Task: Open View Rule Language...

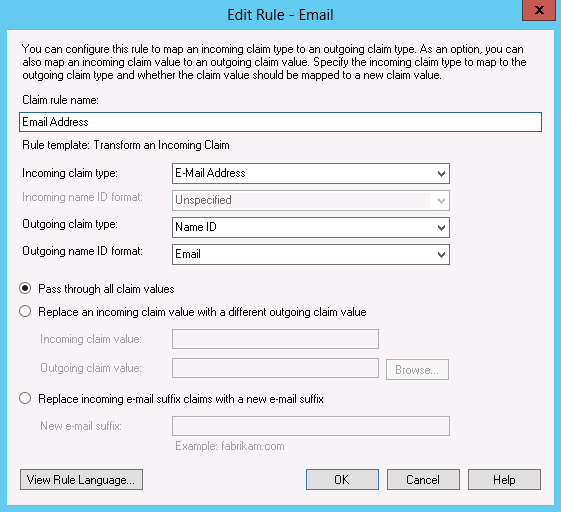Action: tap(81, 479)
